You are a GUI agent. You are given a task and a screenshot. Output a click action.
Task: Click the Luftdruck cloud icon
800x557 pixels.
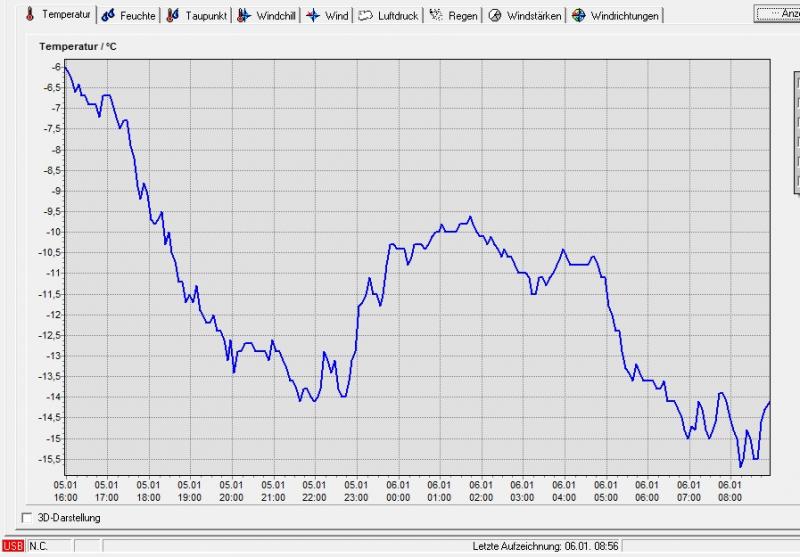pyautogui.click(x=366, y=16)
